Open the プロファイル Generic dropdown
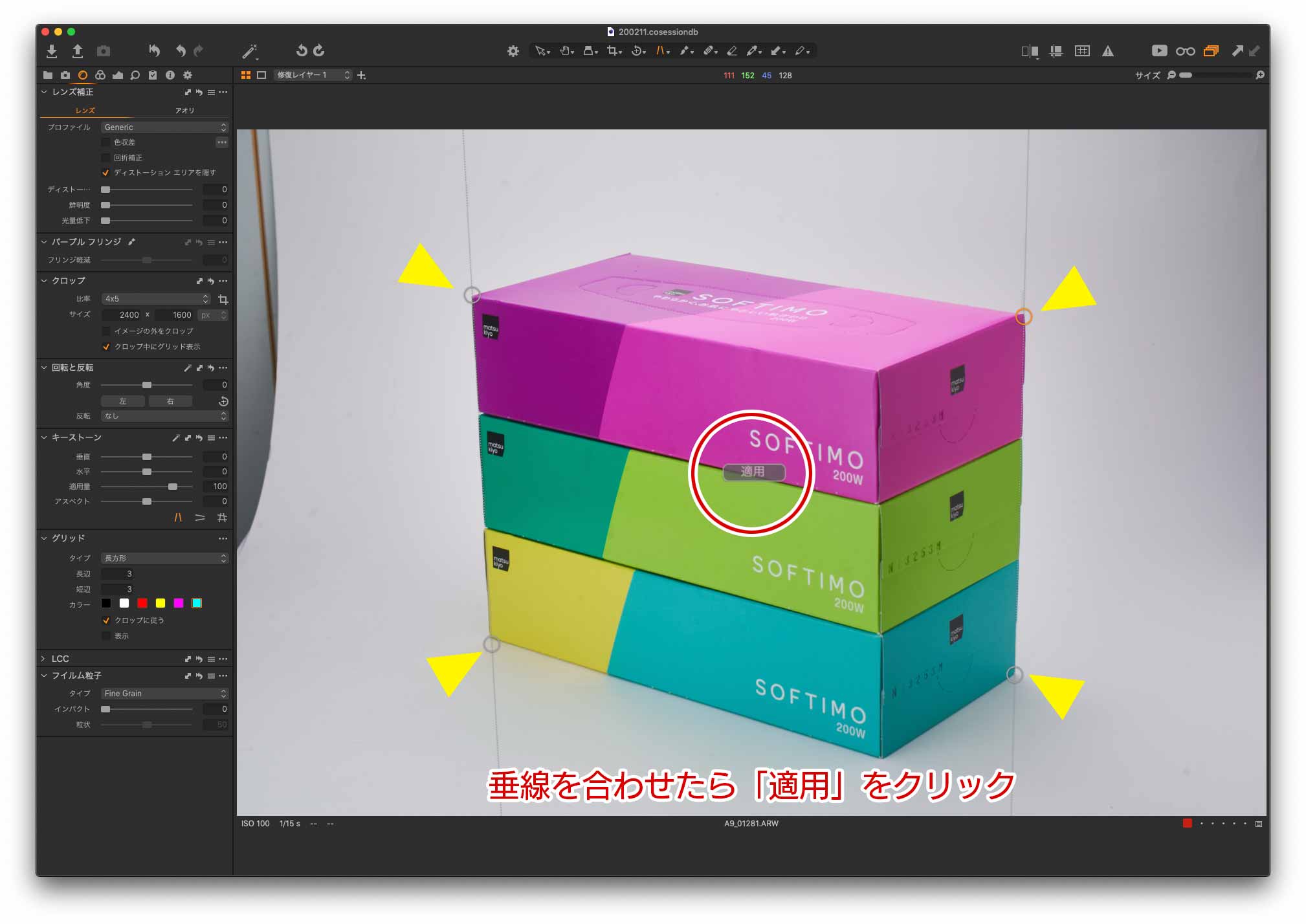The height and width of the screenshot is (924, 1306). (x=165, y=127)
